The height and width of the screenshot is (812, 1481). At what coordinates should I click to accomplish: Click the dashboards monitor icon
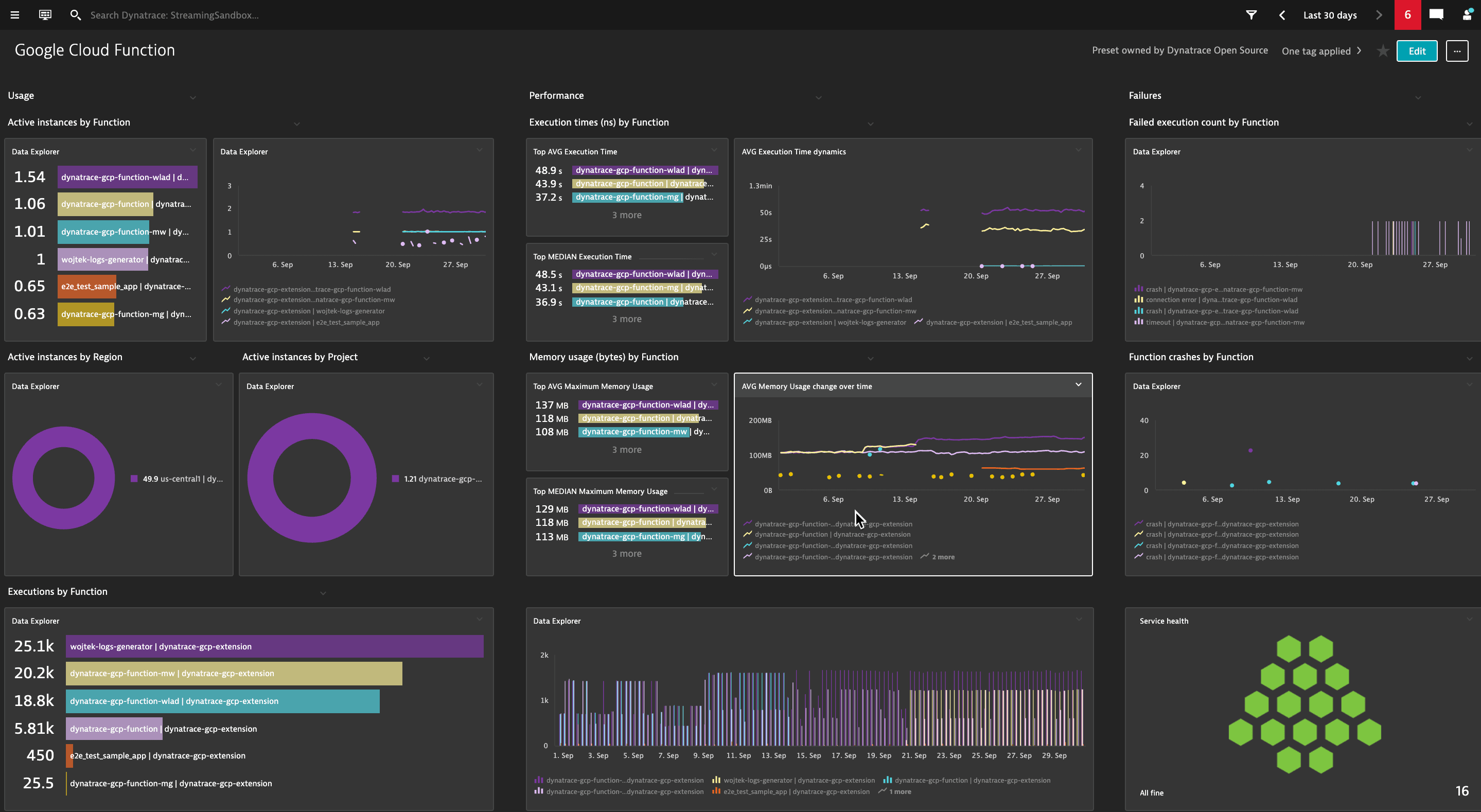45,15
